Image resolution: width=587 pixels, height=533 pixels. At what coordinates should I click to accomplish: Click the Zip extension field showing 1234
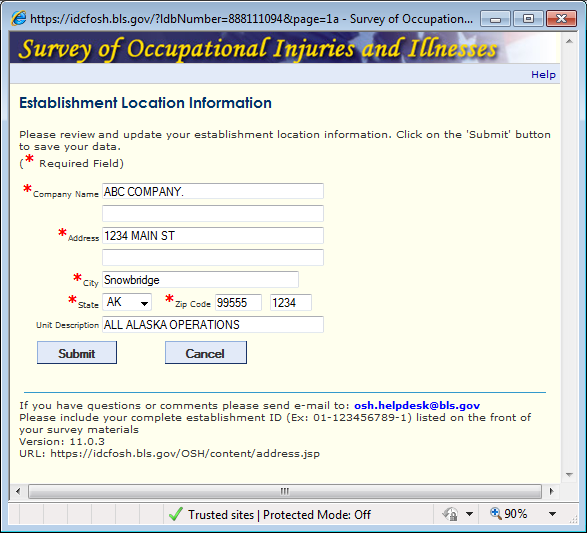point(291,302)
